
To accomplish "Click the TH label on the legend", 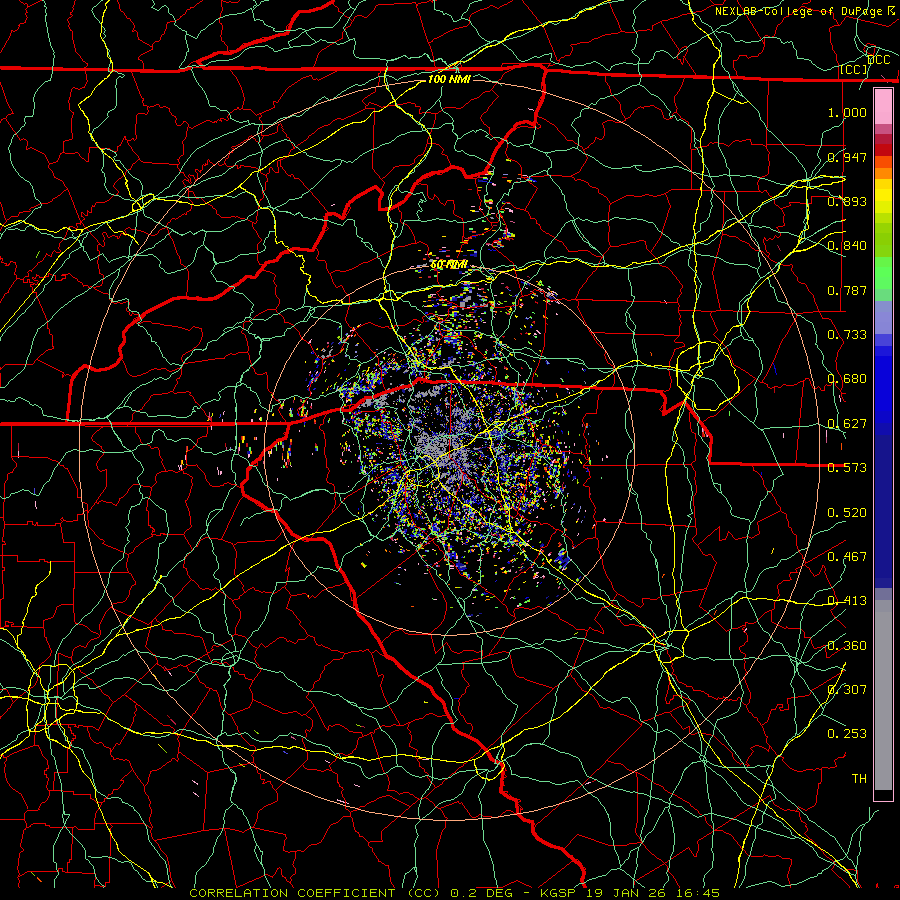I will [859, 779].
